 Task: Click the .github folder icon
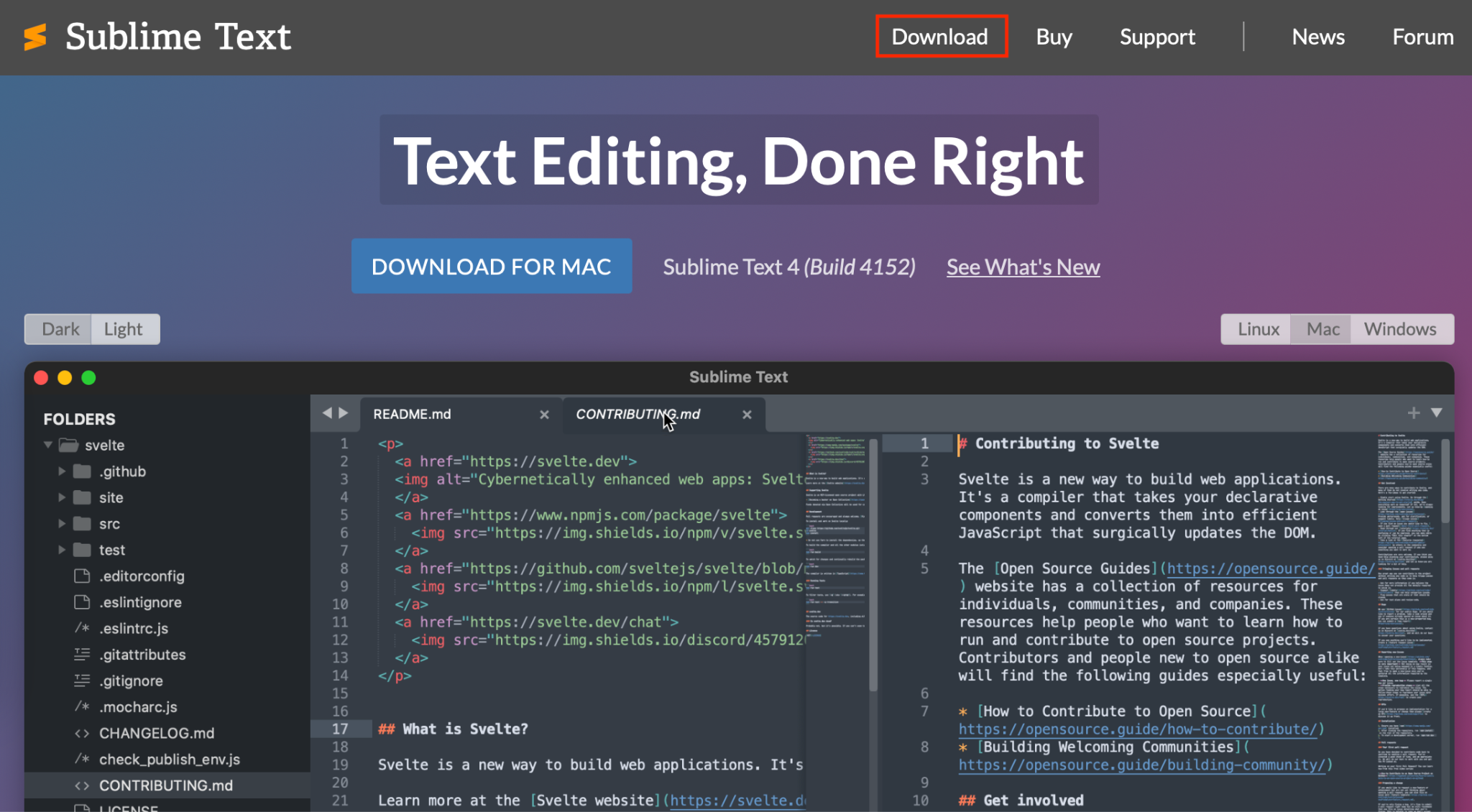click(x=83, y=471)
